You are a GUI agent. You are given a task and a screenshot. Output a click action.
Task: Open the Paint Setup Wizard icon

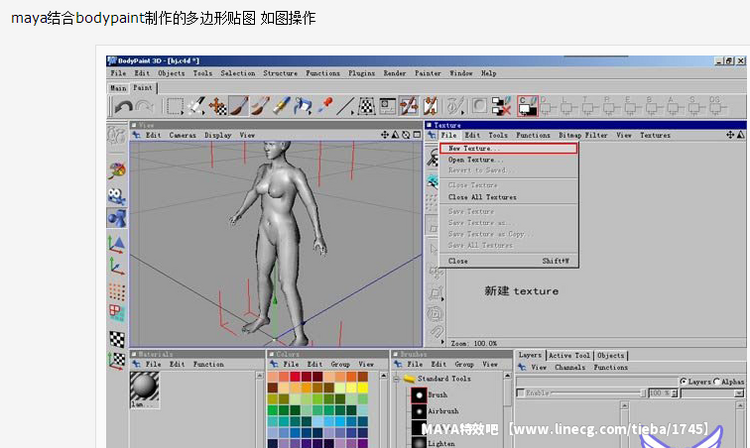click(x=387, y=107)
